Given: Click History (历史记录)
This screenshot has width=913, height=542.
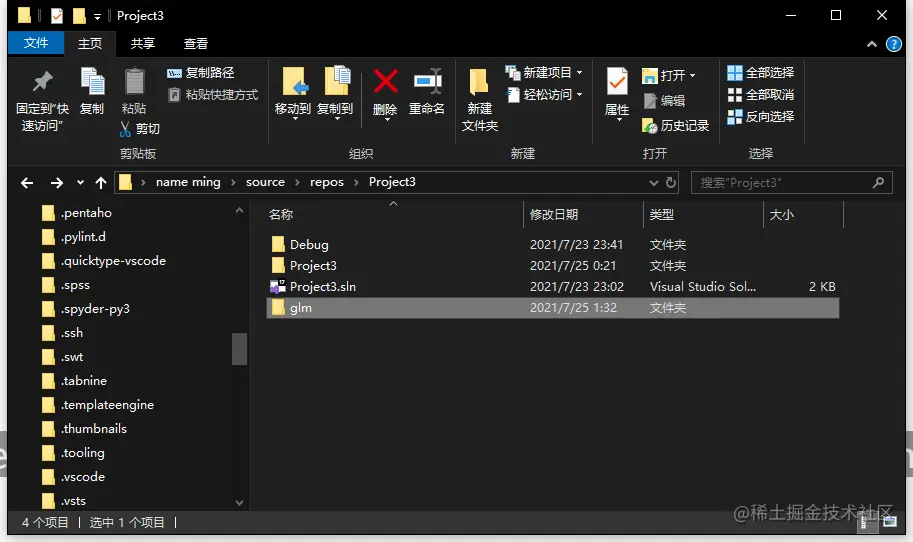Looking at the screenshot, I should coord(675,126).
